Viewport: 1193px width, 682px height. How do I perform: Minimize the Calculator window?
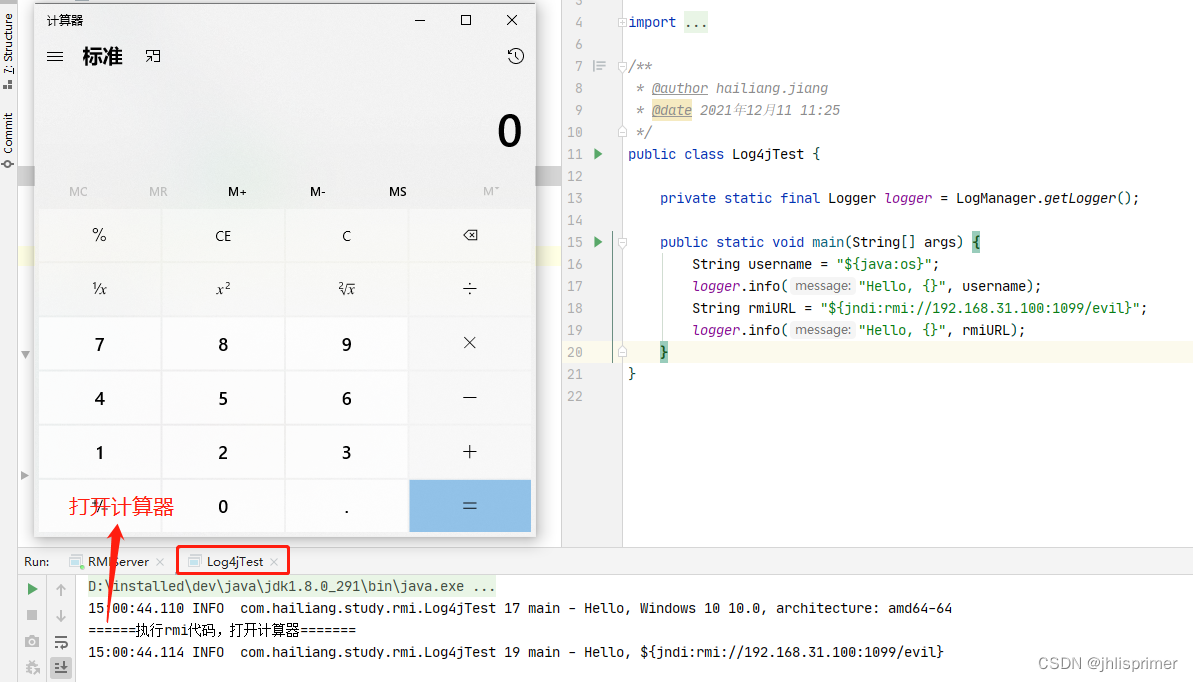420,21
